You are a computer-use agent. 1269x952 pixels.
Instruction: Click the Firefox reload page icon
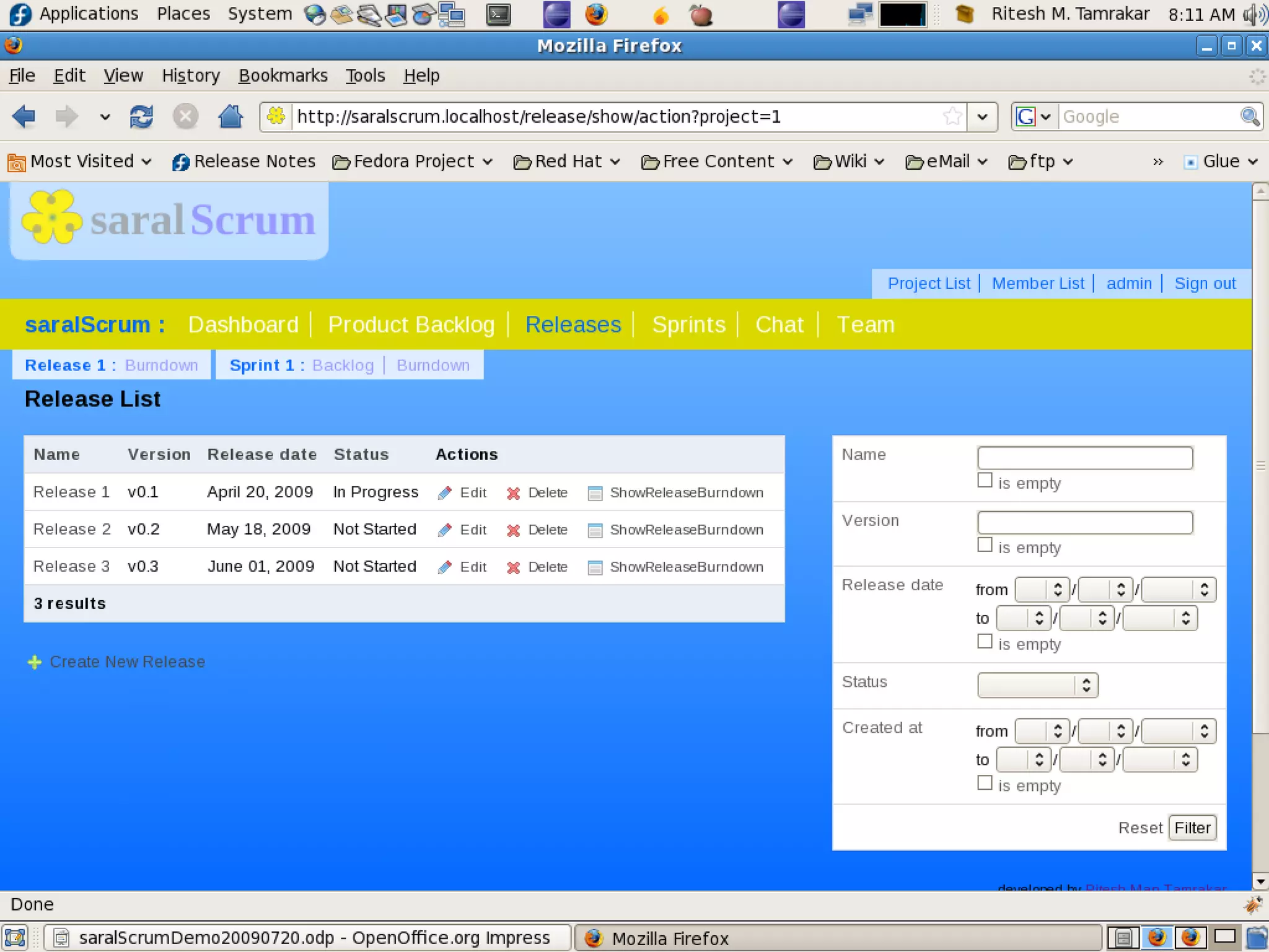tap(141, 116)
